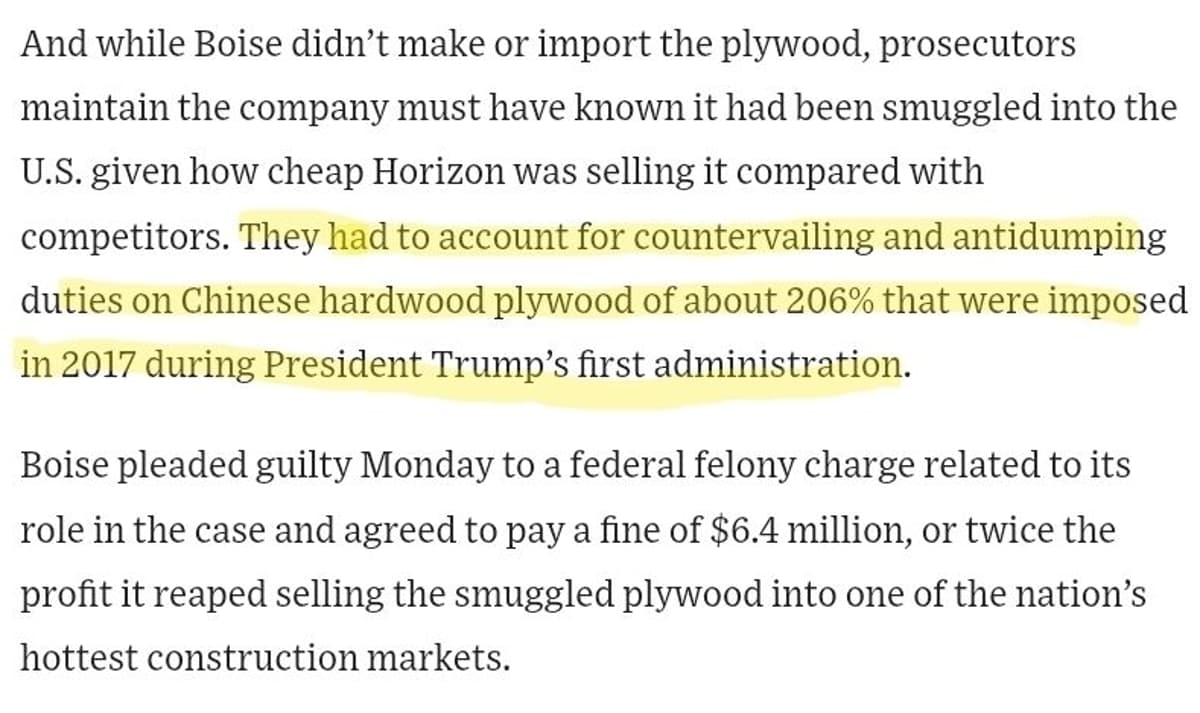Click the word "cheap" in the first paragraph
The height and width of the screenshot is (713, 1200).
pyautogui.click(x=314, y=172)
